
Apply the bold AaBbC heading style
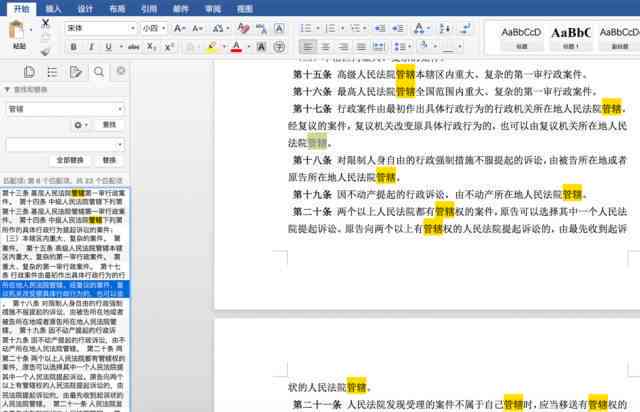coord(571,38)
